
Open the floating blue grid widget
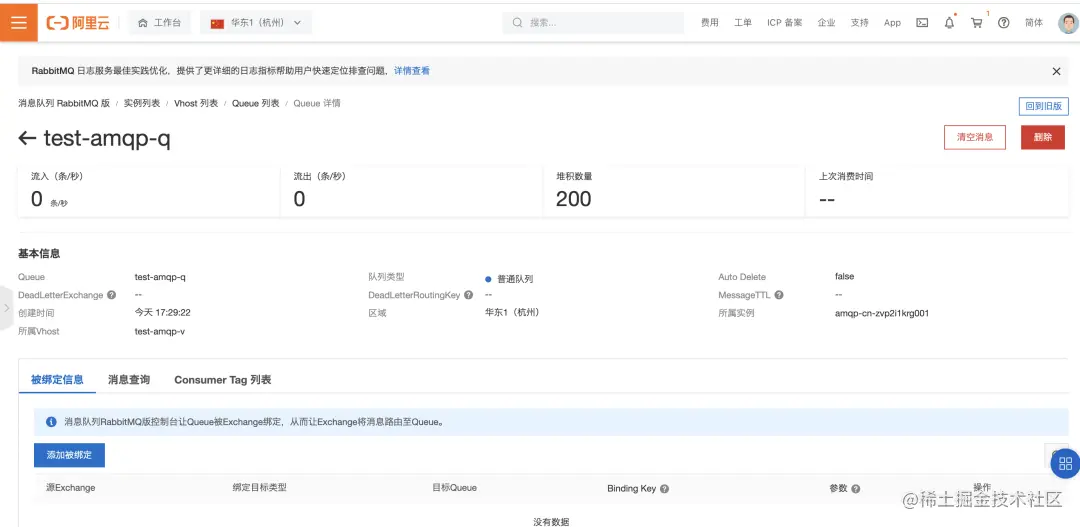click(x=1065, y=463)
